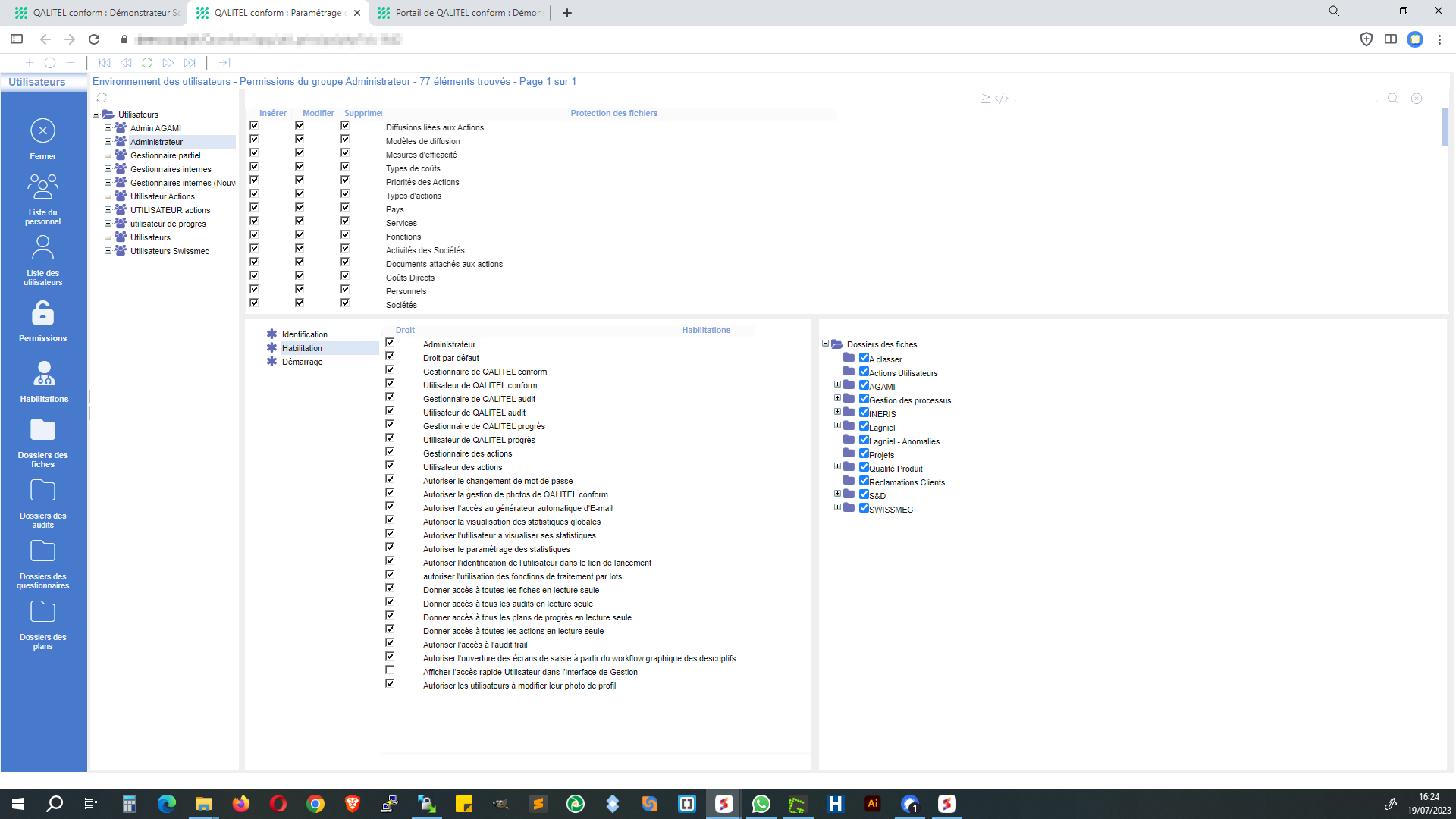Open Firefox from the Windows taskbar
This screenshot has width=1456, height=819.
pos(241,804)
